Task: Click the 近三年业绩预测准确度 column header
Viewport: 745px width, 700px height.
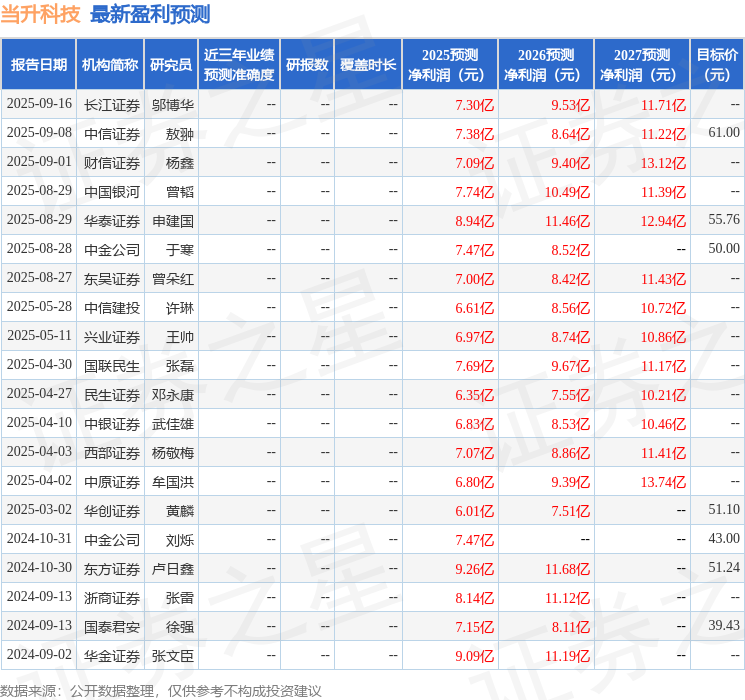Action: pyautogui.click(x=239, y=64)
